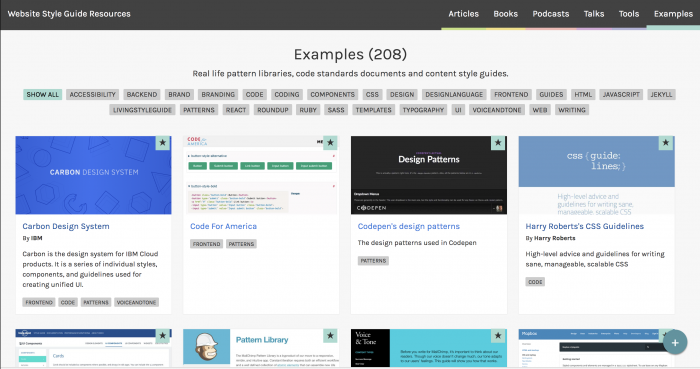
Task: Click FRONTEND tag on Code For America card
Action: 206,244
